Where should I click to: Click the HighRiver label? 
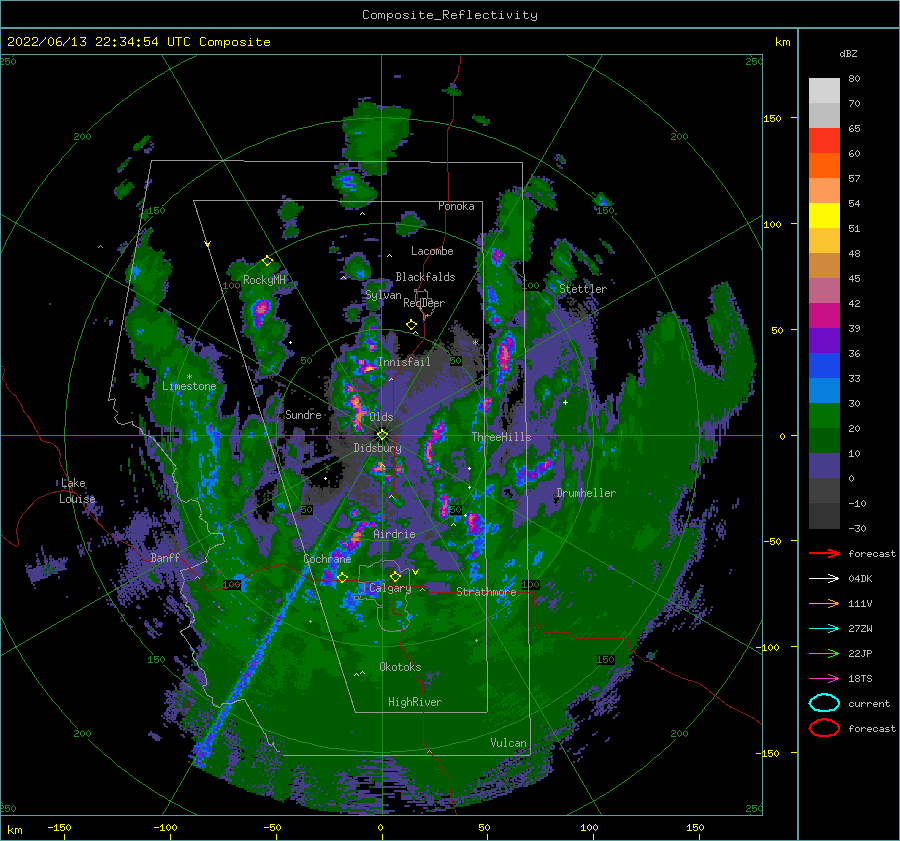click(415, 702)
